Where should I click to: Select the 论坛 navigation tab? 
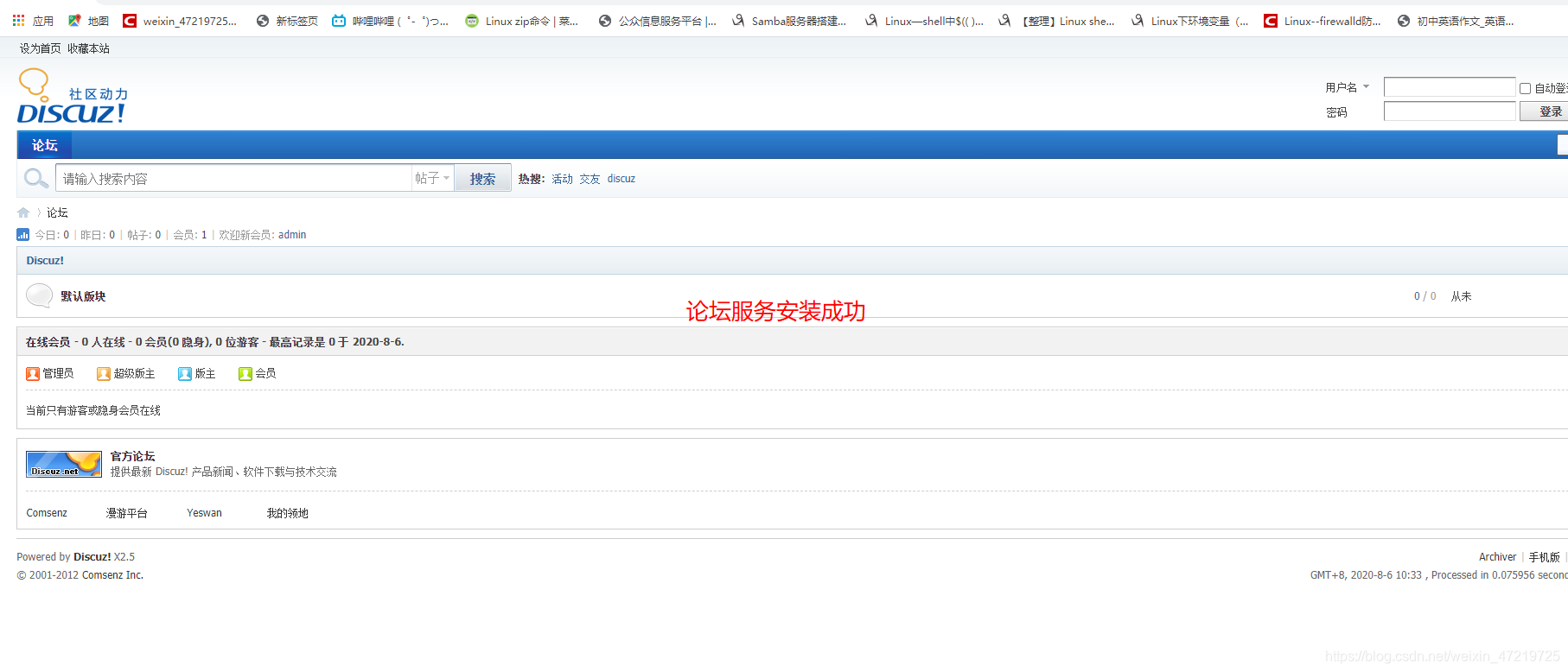tap(45, 145)
